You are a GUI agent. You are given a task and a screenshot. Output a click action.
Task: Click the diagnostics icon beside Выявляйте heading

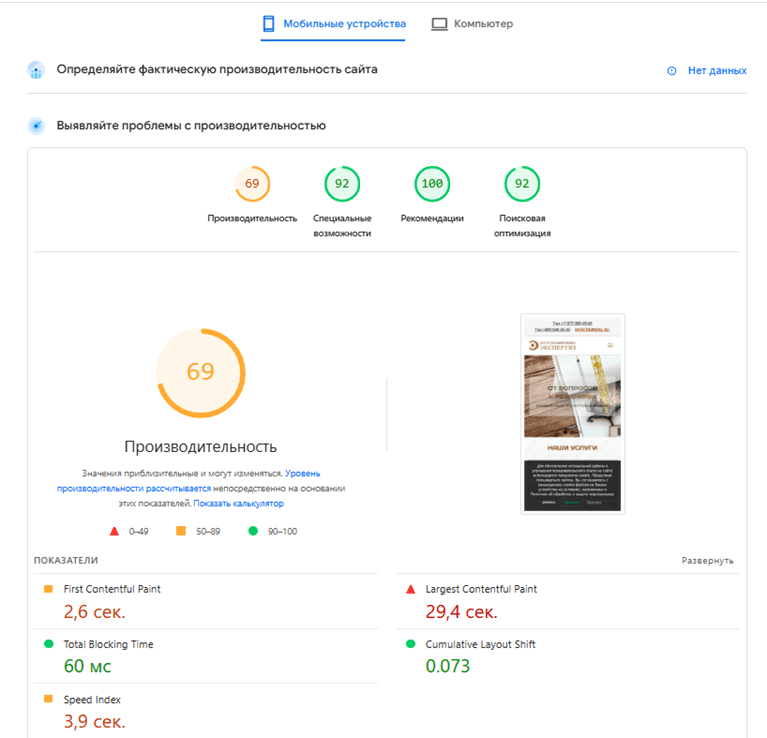click(36, 126)
